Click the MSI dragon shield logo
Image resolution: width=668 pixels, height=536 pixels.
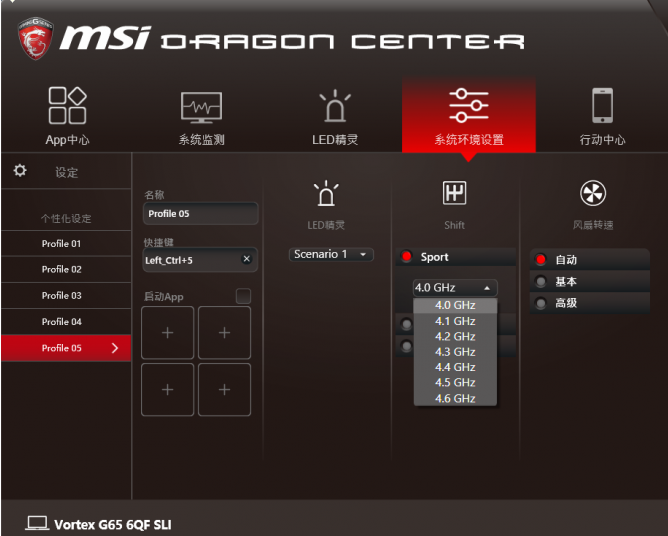(35, 38)
